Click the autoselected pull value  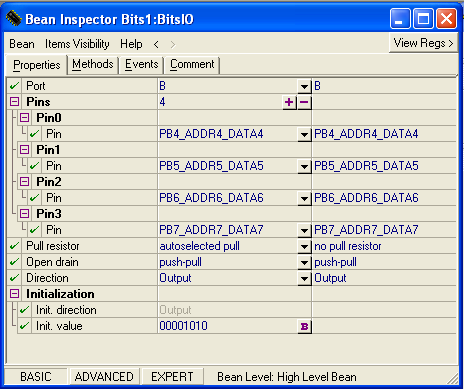pyautogui.click(x=199, y=246)
